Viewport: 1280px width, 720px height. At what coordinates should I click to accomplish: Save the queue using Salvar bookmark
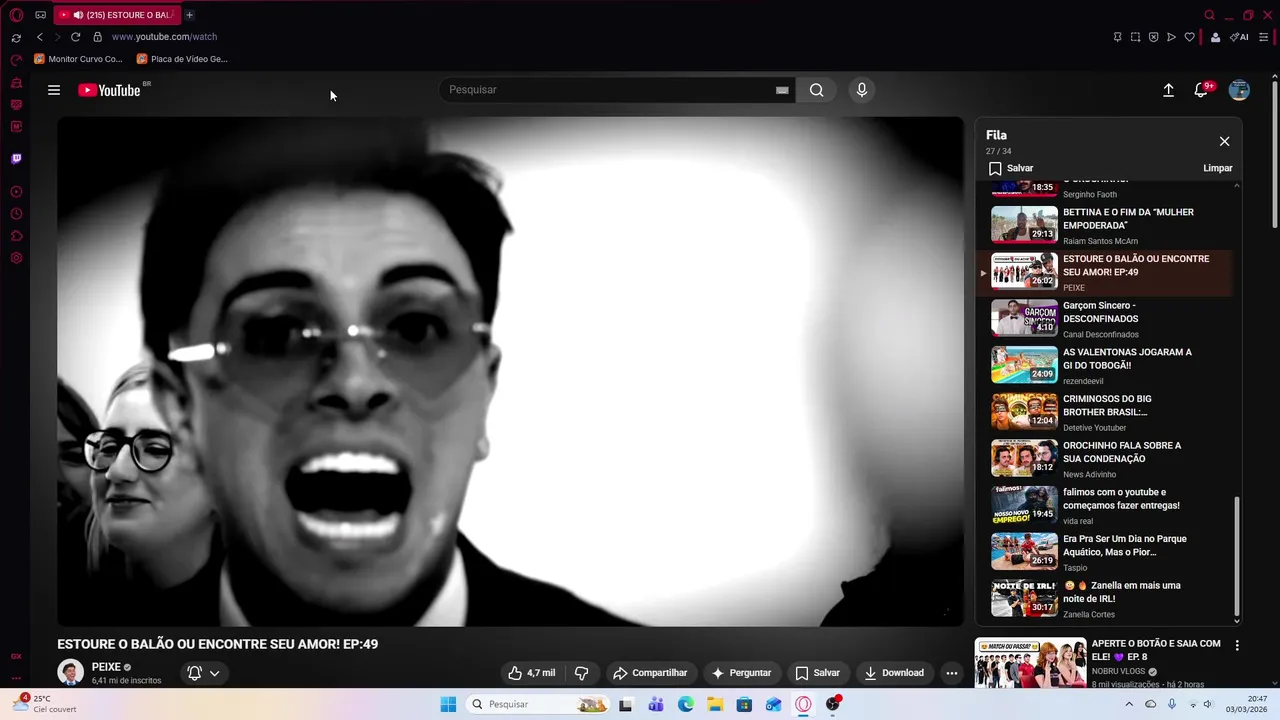point(1011,168)
